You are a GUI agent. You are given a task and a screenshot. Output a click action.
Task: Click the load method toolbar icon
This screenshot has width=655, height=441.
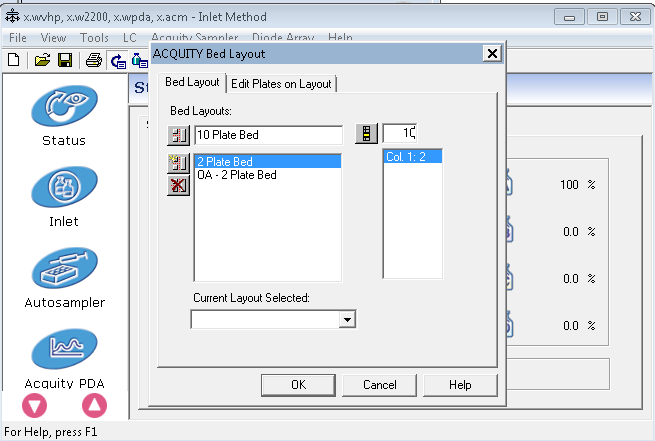click(x=118, y=61)
